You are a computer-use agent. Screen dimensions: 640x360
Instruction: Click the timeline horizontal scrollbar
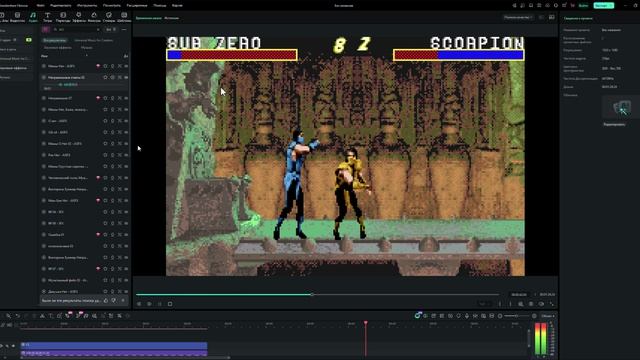point(124,358)
